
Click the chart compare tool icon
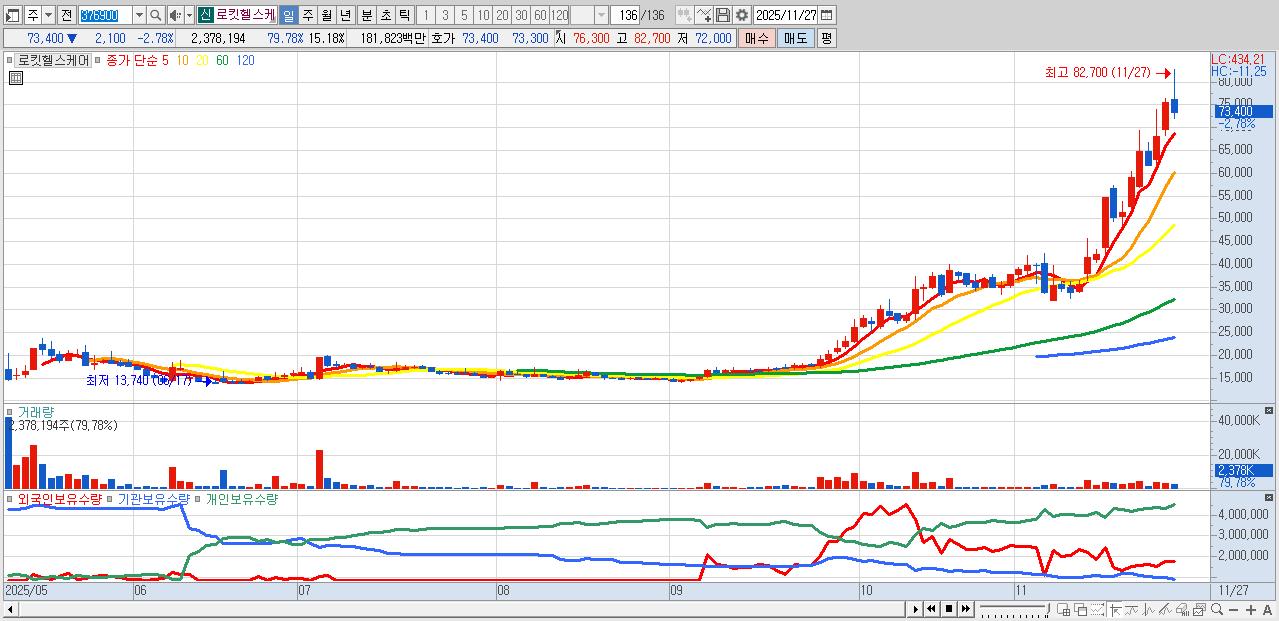684,15
